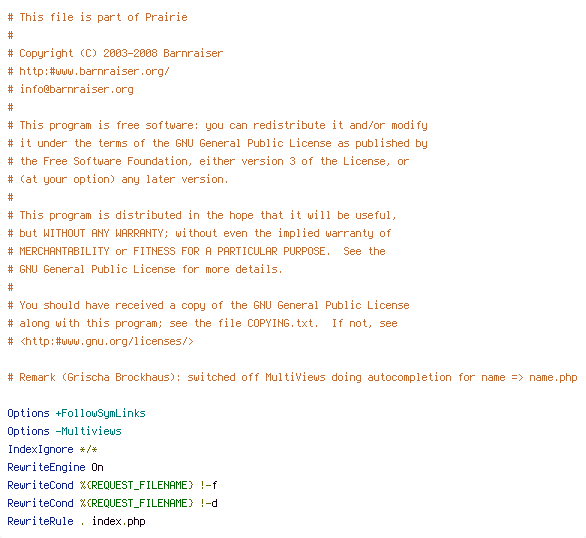Click the gnu.org licenses URL
Screen dimensions: 586x538
(x=107, y=341)
